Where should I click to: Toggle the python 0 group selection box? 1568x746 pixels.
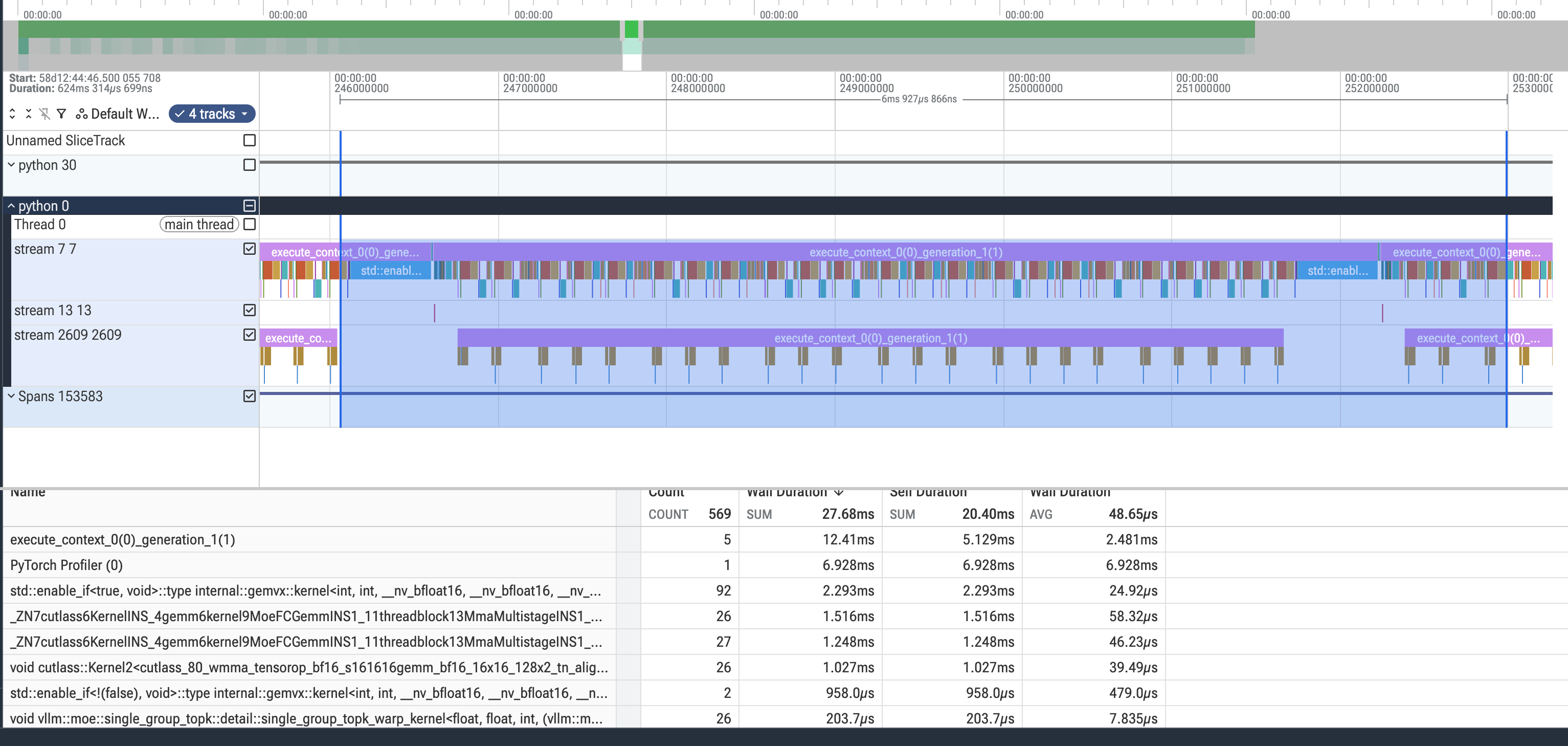(x=249, y=206)
